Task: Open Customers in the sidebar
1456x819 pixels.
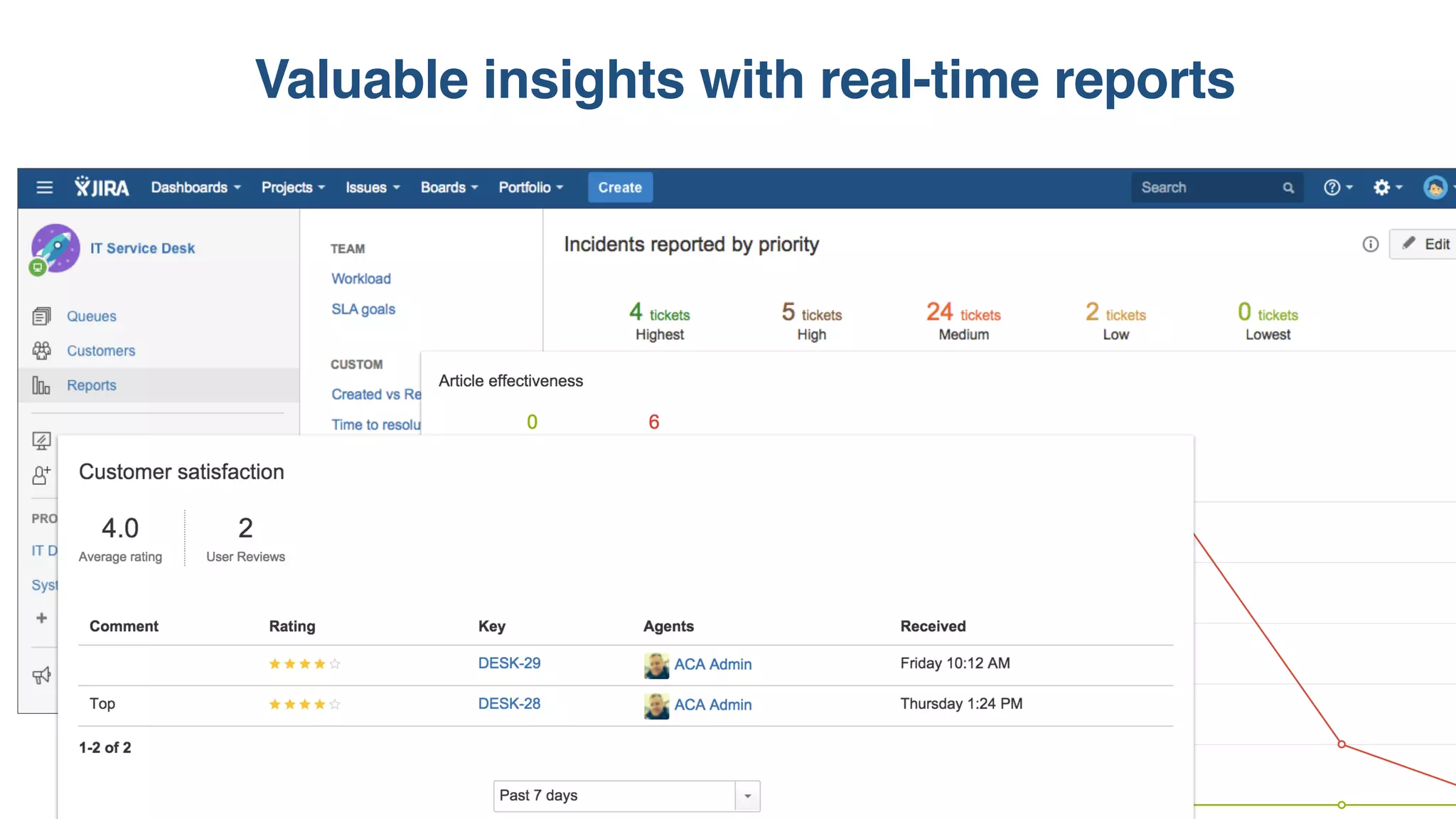Action: tap(101, 350)
